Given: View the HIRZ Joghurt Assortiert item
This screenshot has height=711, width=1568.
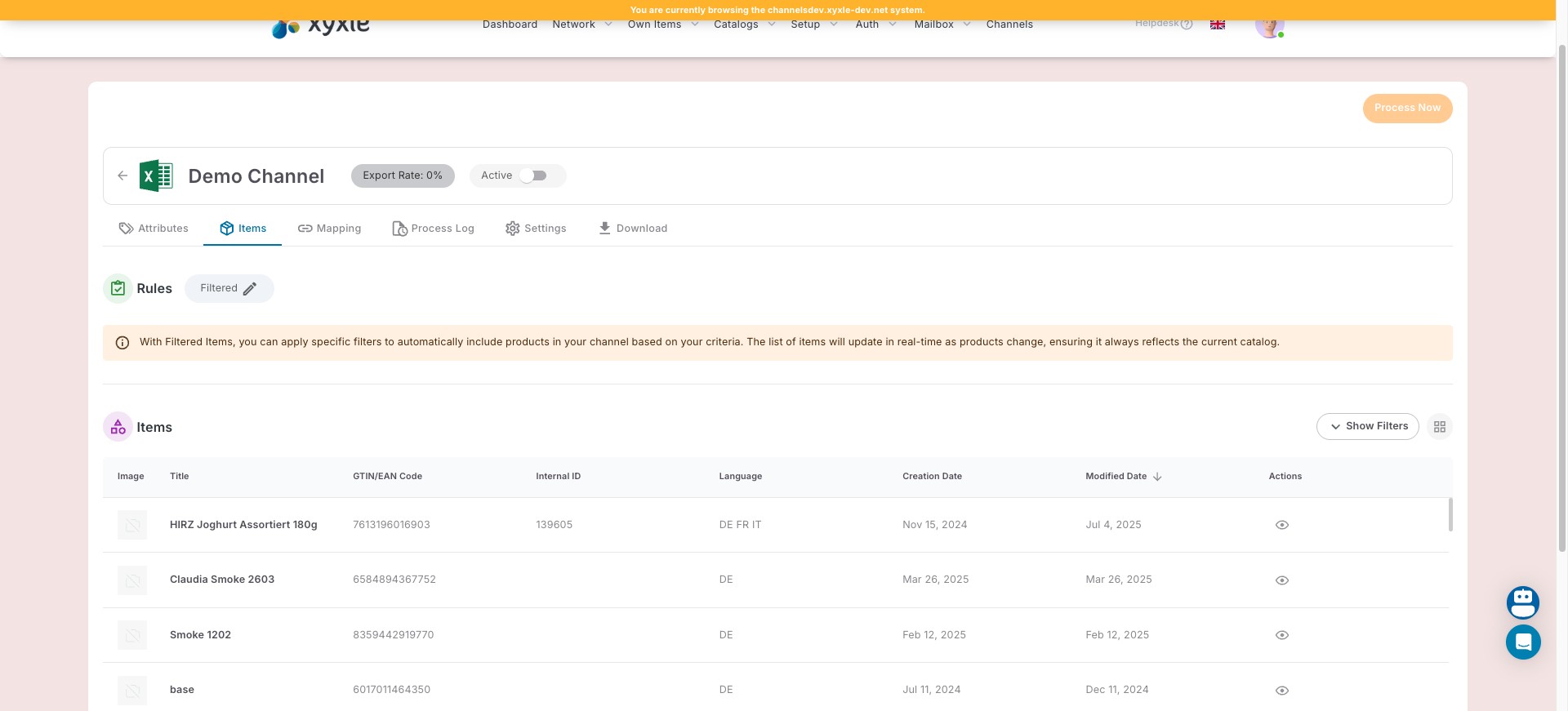Looking at the screenshot, I should [x=1281, y=525].
